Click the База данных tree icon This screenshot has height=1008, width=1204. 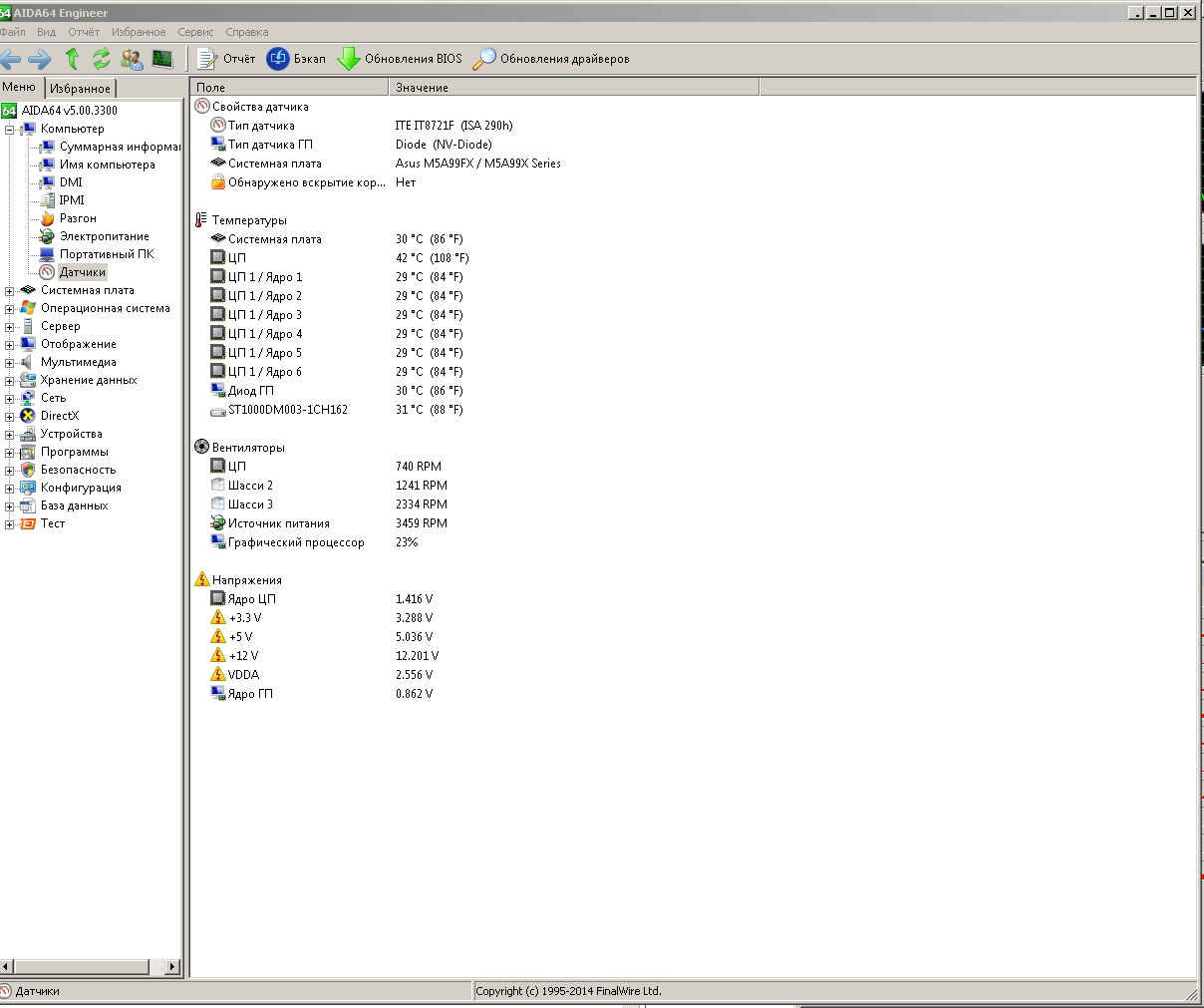point(28,505)
